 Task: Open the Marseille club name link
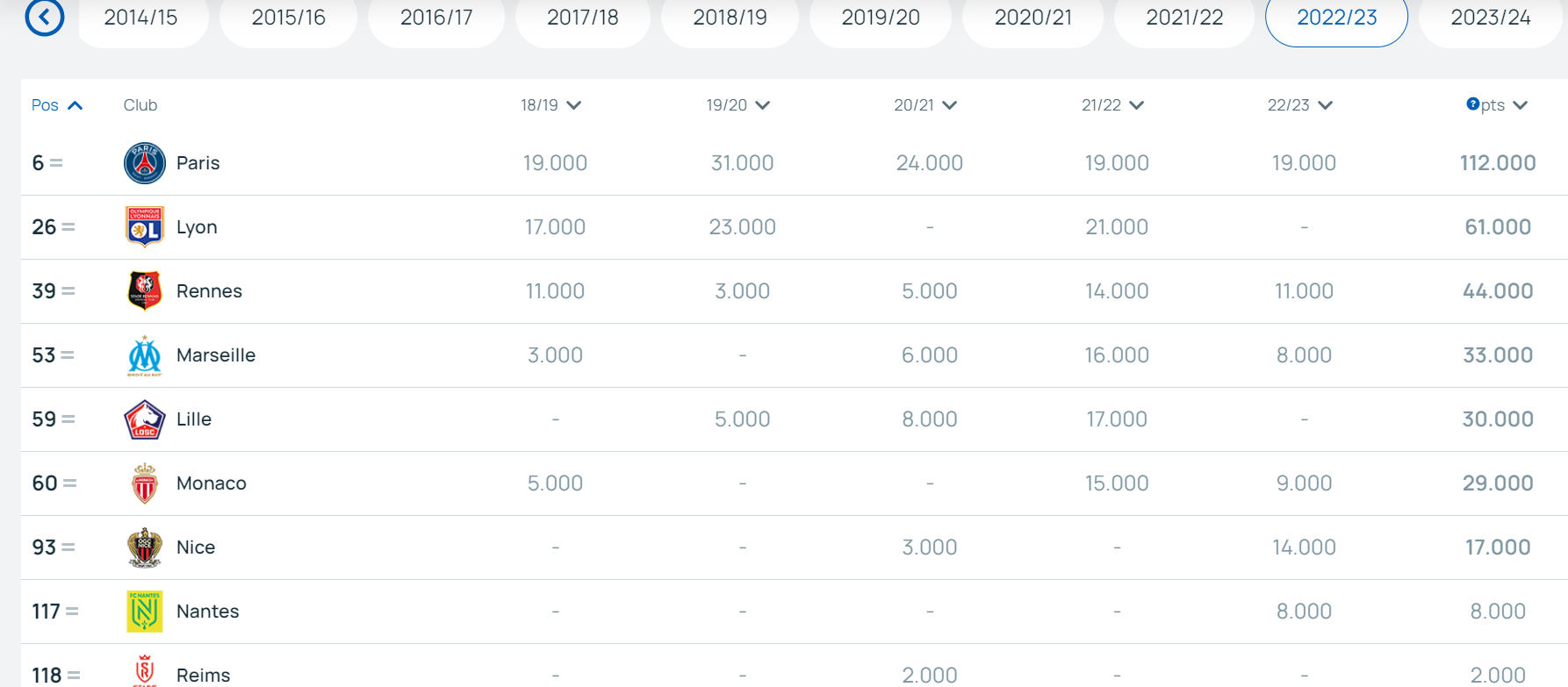tap(216, 355)
